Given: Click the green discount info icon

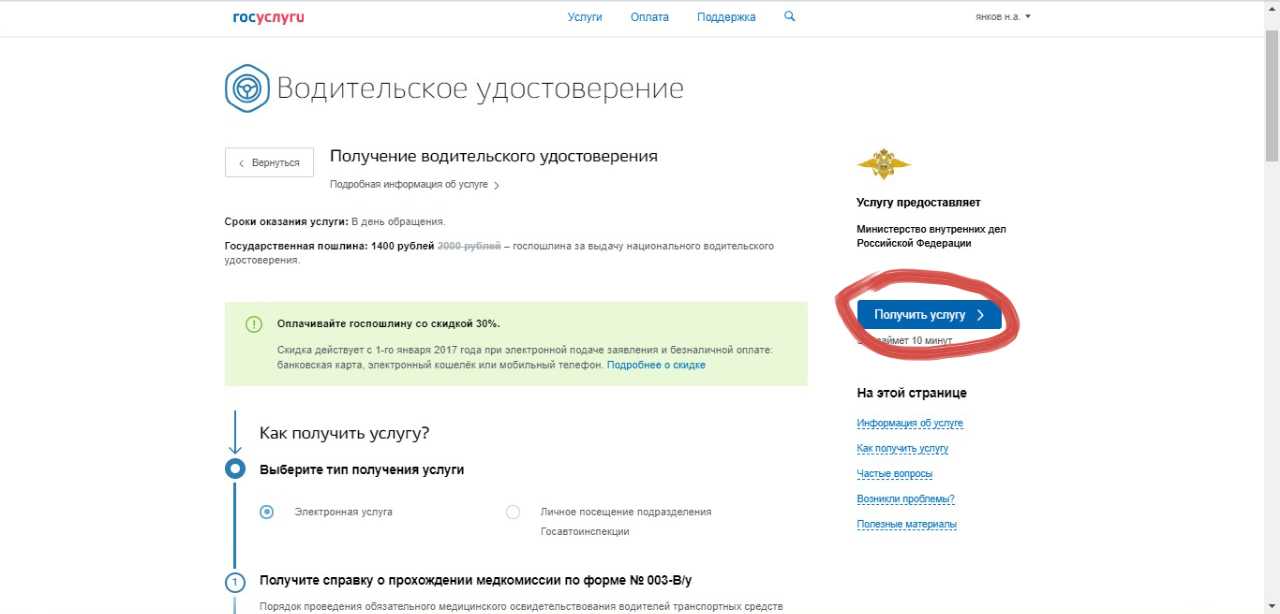Looking at the screenshot, I should point(254,324).
